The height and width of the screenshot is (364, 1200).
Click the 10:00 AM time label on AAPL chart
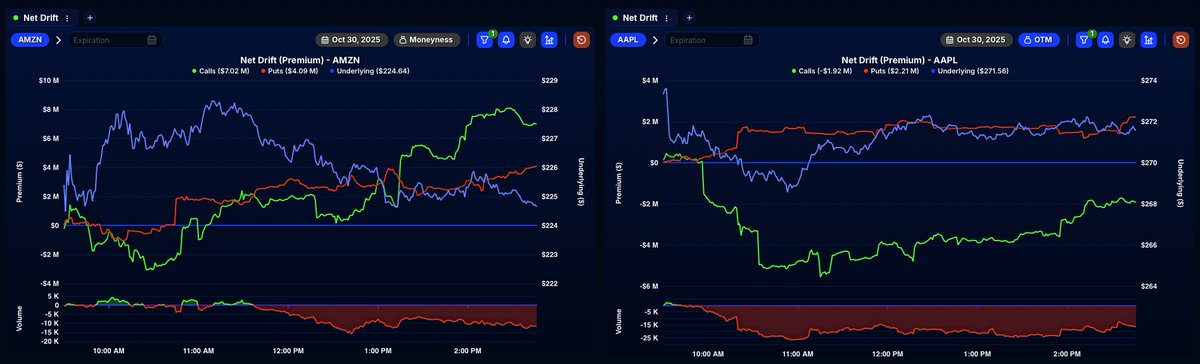(x=709, y=353)
